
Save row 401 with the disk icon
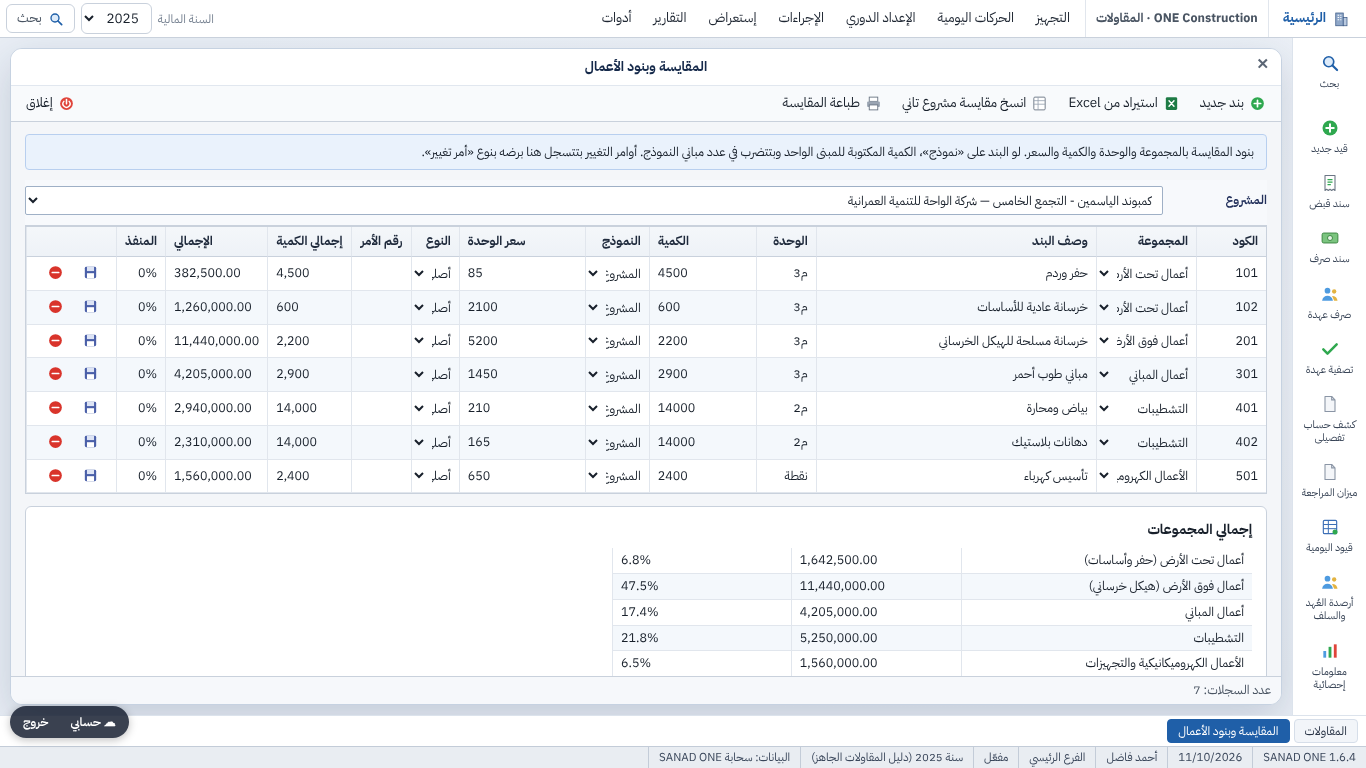coord(90,408)
